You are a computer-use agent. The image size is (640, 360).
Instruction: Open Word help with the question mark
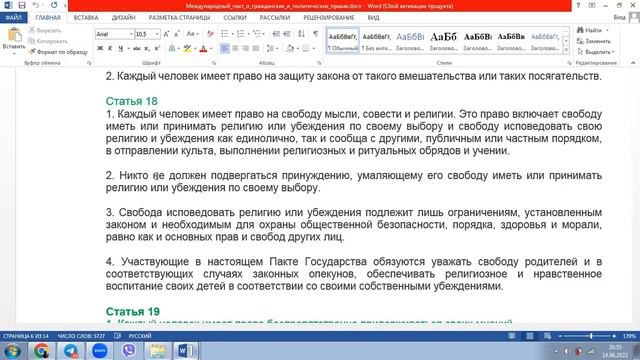tap(578, 5)
